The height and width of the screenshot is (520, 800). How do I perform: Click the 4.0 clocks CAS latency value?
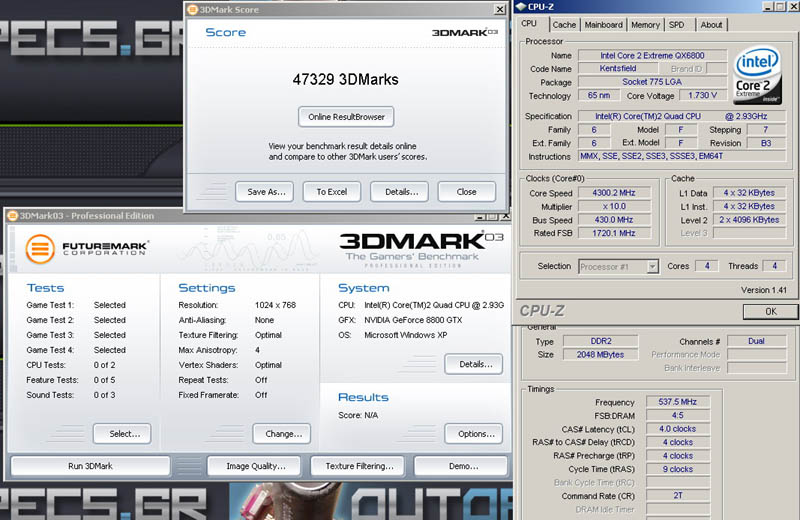pyautogui.click(x=678, y=429)
